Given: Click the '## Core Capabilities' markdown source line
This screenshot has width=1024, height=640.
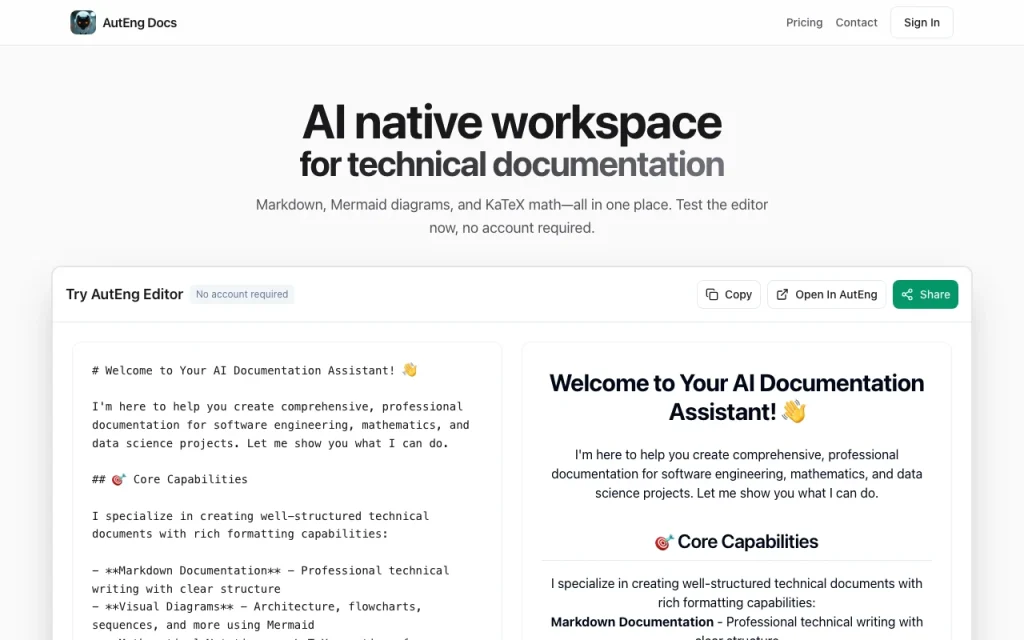Looking at the screenshot, I should point(170,479).
